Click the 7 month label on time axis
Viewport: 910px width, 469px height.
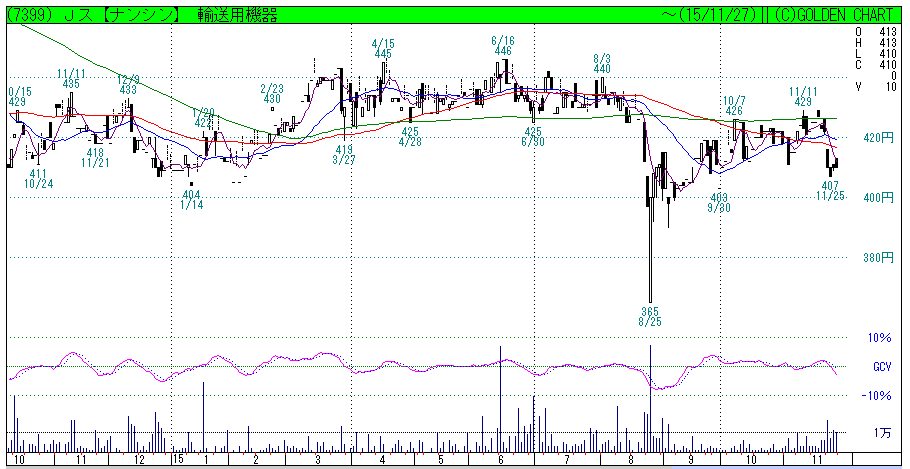pos(566,459)
